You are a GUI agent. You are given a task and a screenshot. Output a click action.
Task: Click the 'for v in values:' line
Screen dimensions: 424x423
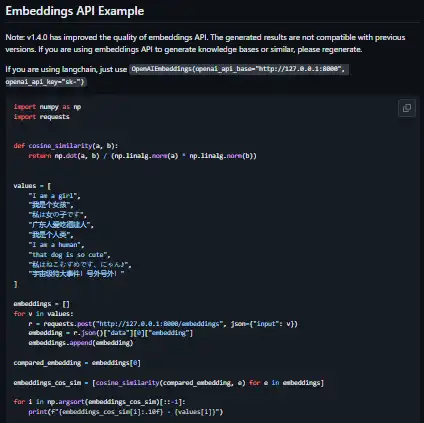pyautogui.click(x=43, y=314)
